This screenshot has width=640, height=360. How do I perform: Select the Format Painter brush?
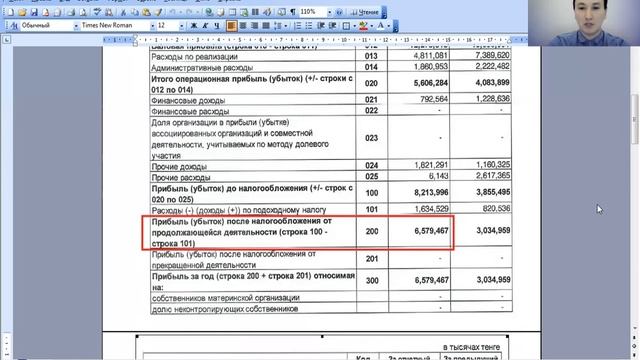pyautogui.click(x=158, y=12)
